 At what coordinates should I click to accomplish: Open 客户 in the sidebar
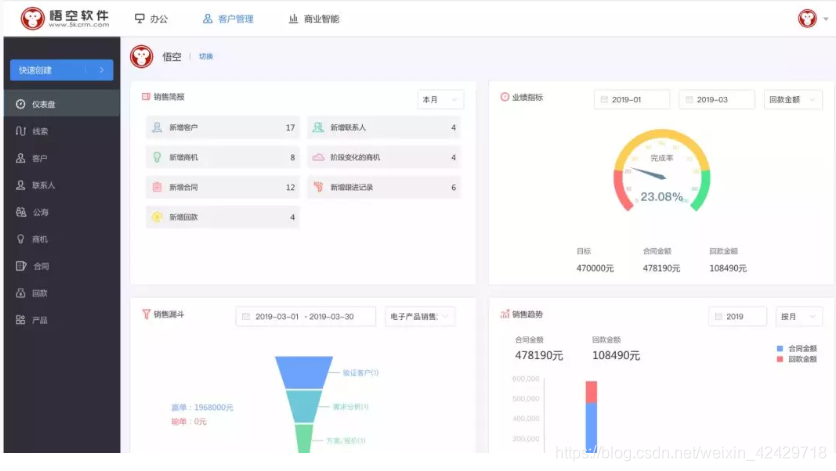[62, 158]
